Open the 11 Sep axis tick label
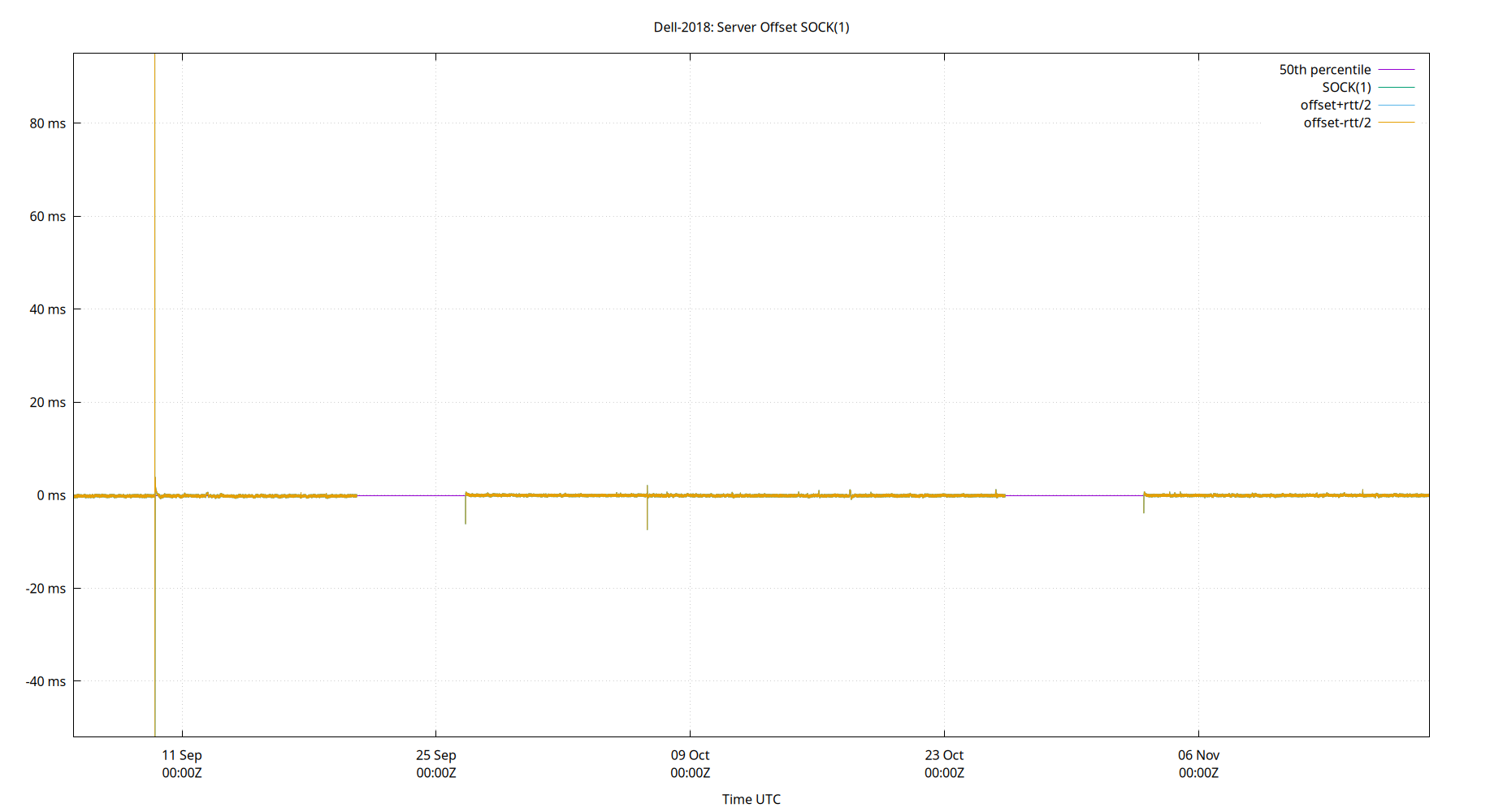The image size is (1503, 812). tap(182, 764)
